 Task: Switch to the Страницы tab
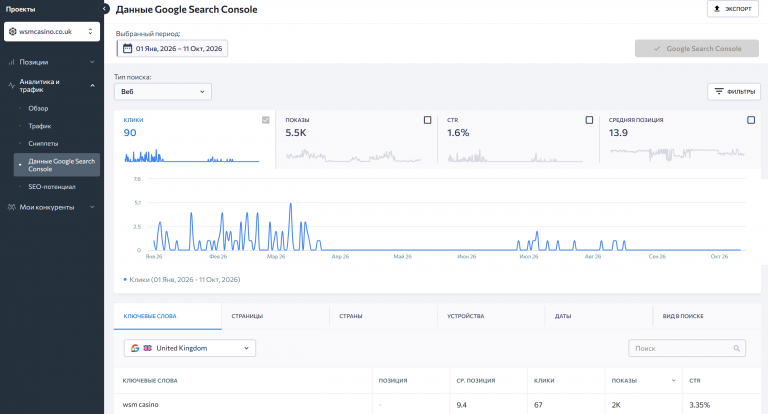click(275, 317)
